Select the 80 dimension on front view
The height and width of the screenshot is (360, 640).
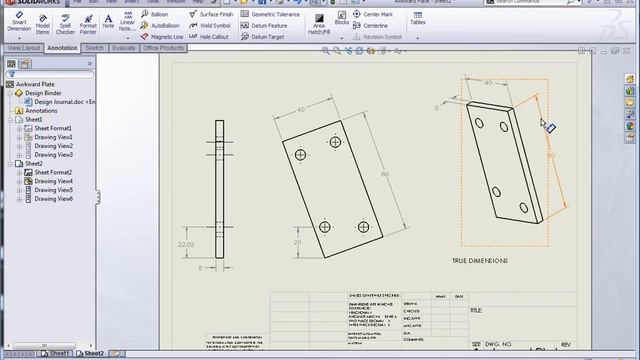point(384,174)
